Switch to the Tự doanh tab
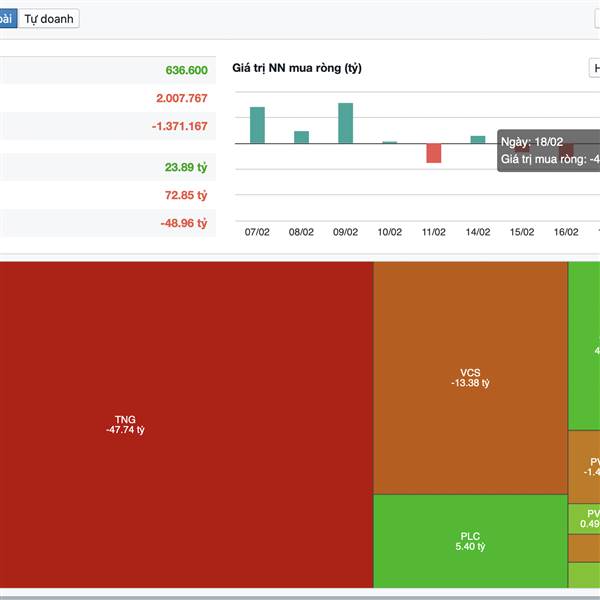This screenshot has width=600, height=600. click(49, 19)
